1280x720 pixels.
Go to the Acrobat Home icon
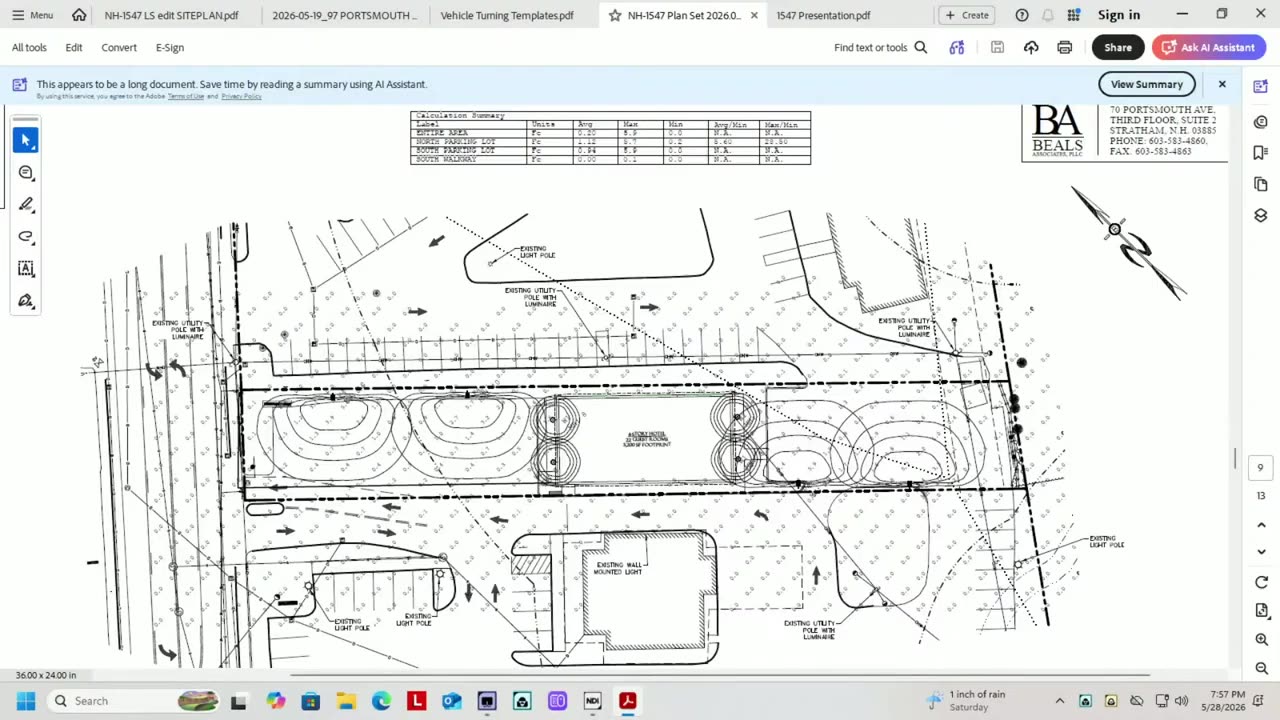[x=79, y=15]
